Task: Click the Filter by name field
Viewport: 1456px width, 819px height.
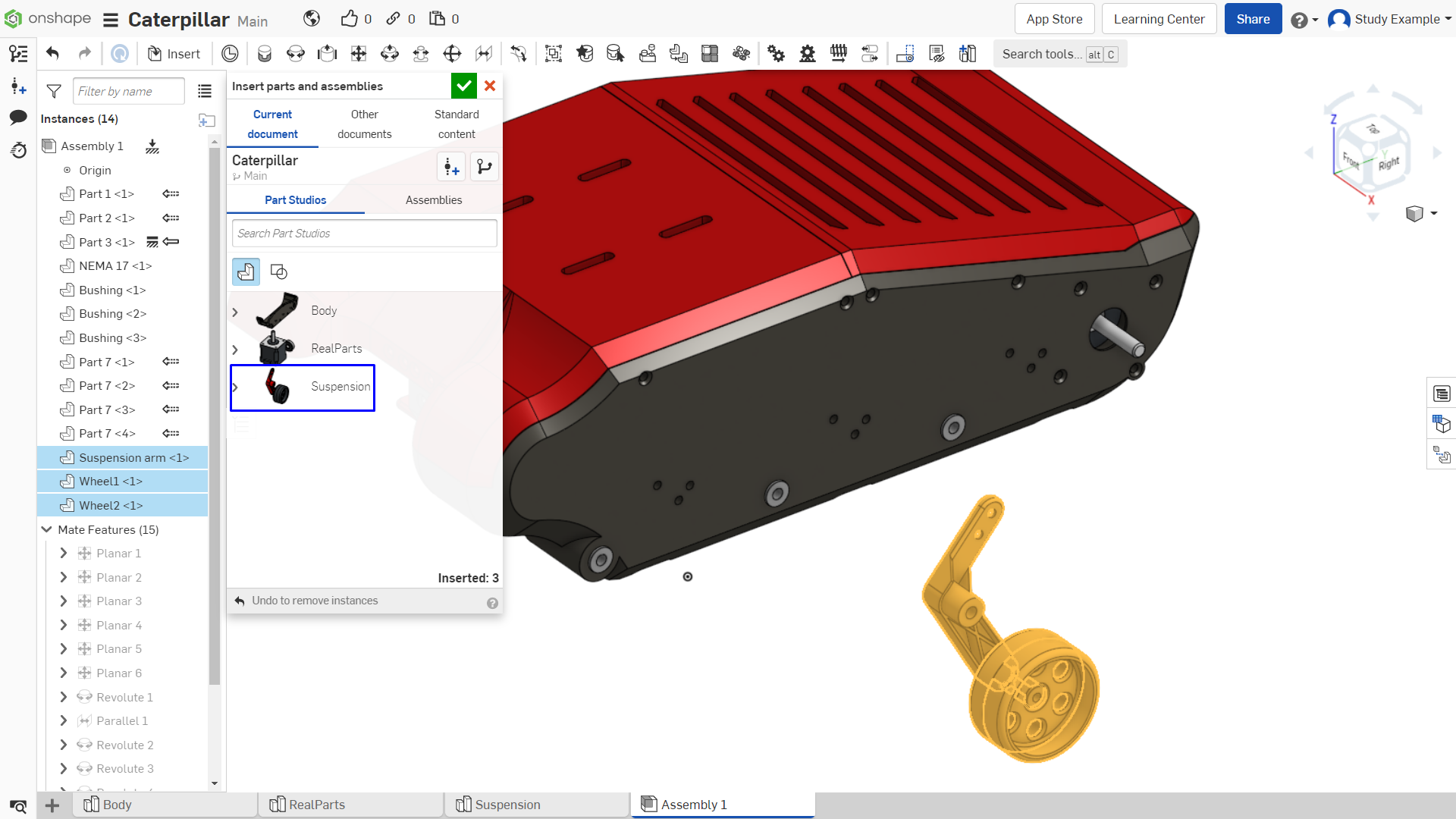Action: [129, 91]
